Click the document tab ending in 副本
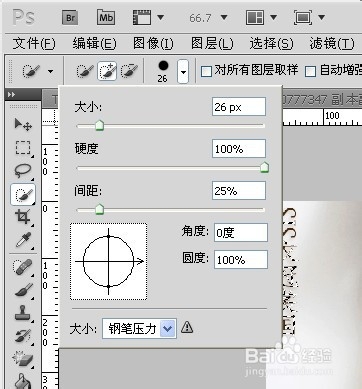This screenshot has width=362, height=389. click(322, 99)
